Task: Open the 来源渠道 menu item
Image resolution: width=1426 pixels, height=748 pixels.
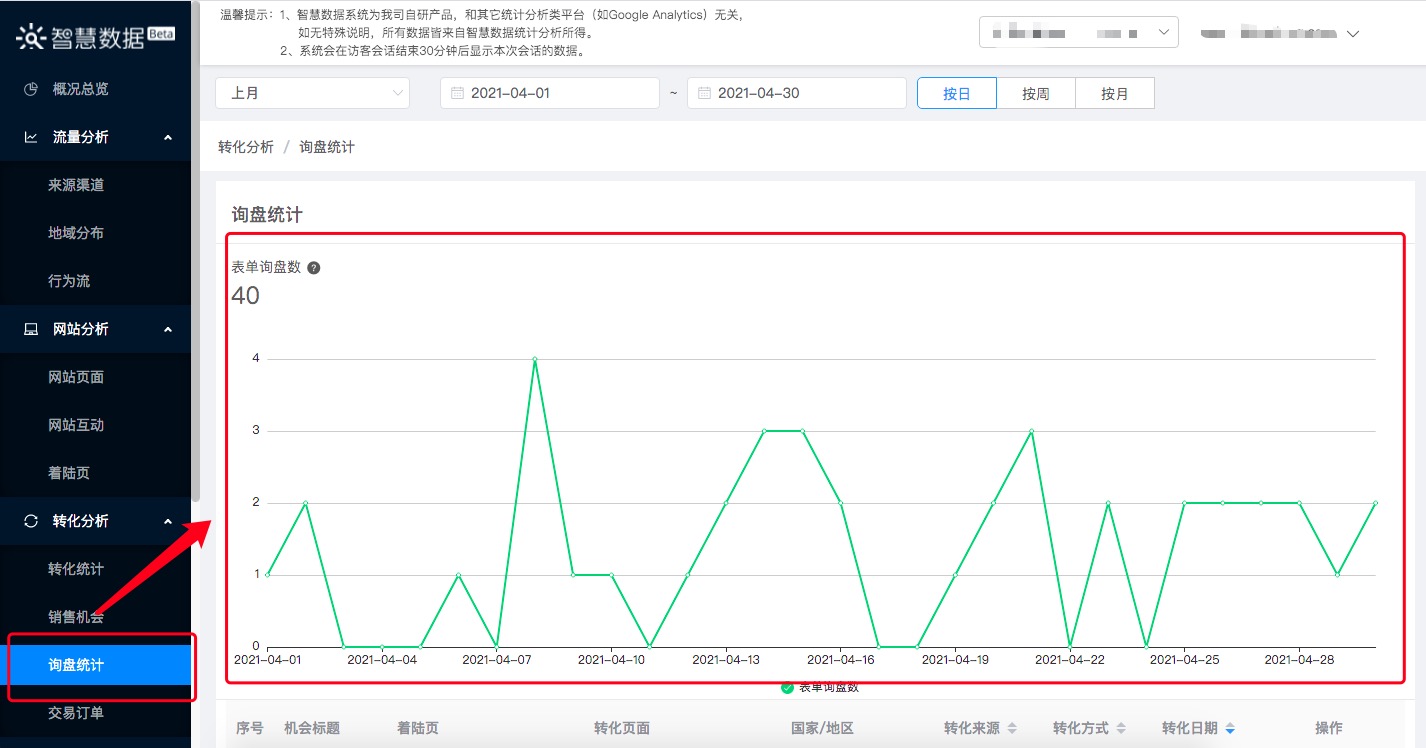Action: click(x=76, y=185)
